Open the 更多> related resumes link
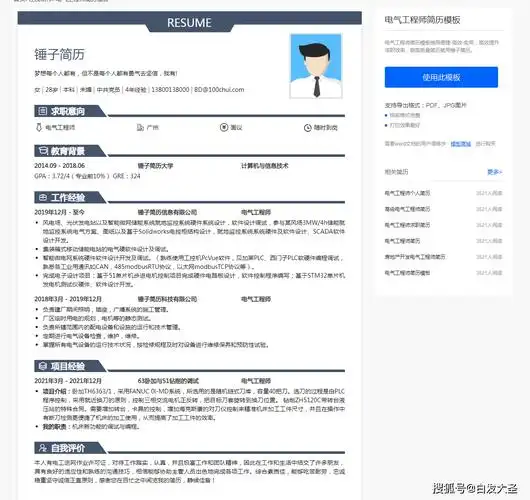Screen dimensions: 530x500 coord(495,172)
